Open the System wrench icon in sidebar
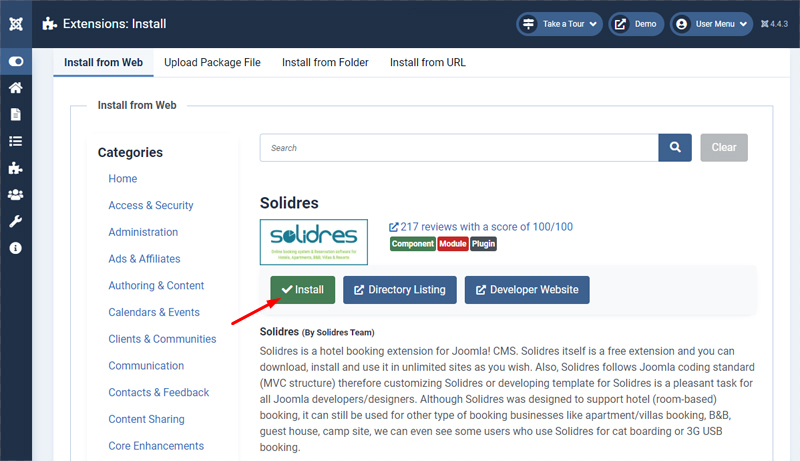The height and width of the screenshot is (461, 800). (15, 221)
